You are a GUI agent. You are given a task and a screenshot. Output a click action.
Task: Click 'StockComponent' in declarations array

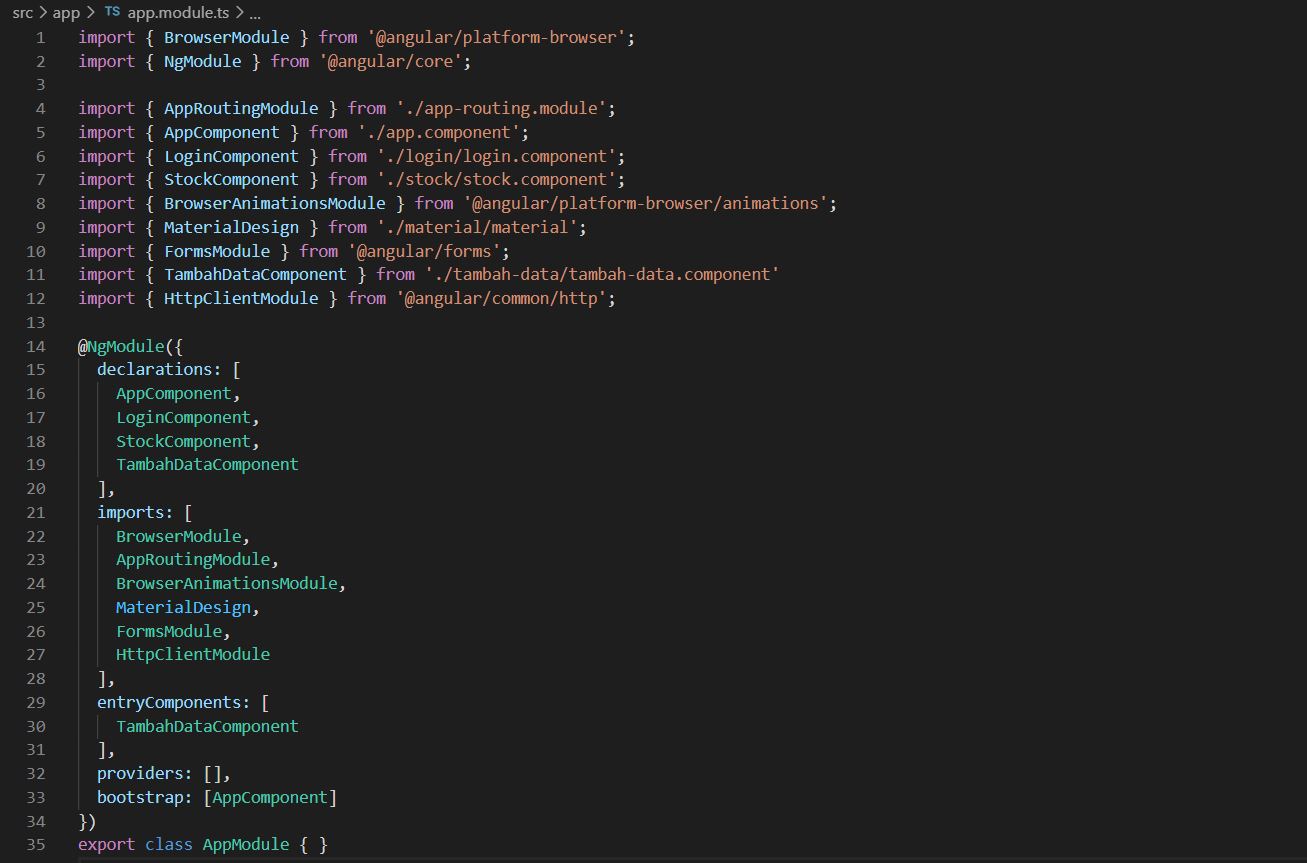coord(183,441)
